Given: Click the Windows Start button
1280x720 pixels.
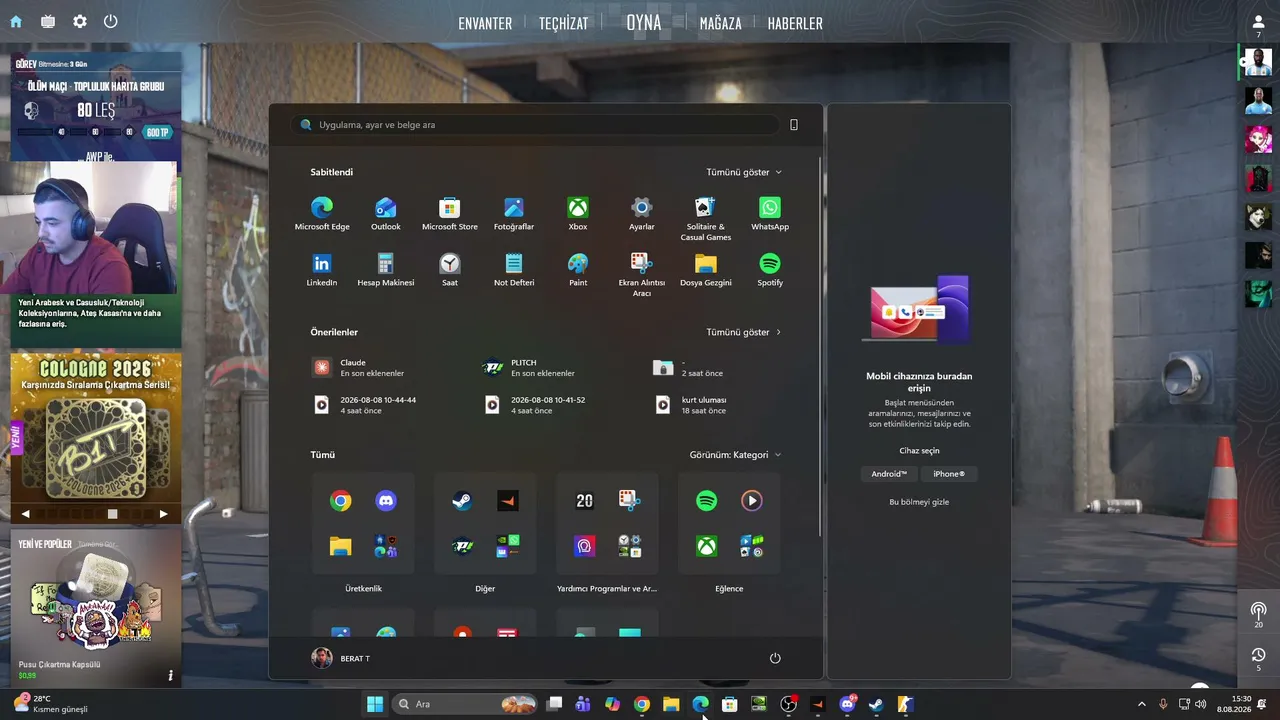Looking at the screenshot, I should (x=375, y=704).
